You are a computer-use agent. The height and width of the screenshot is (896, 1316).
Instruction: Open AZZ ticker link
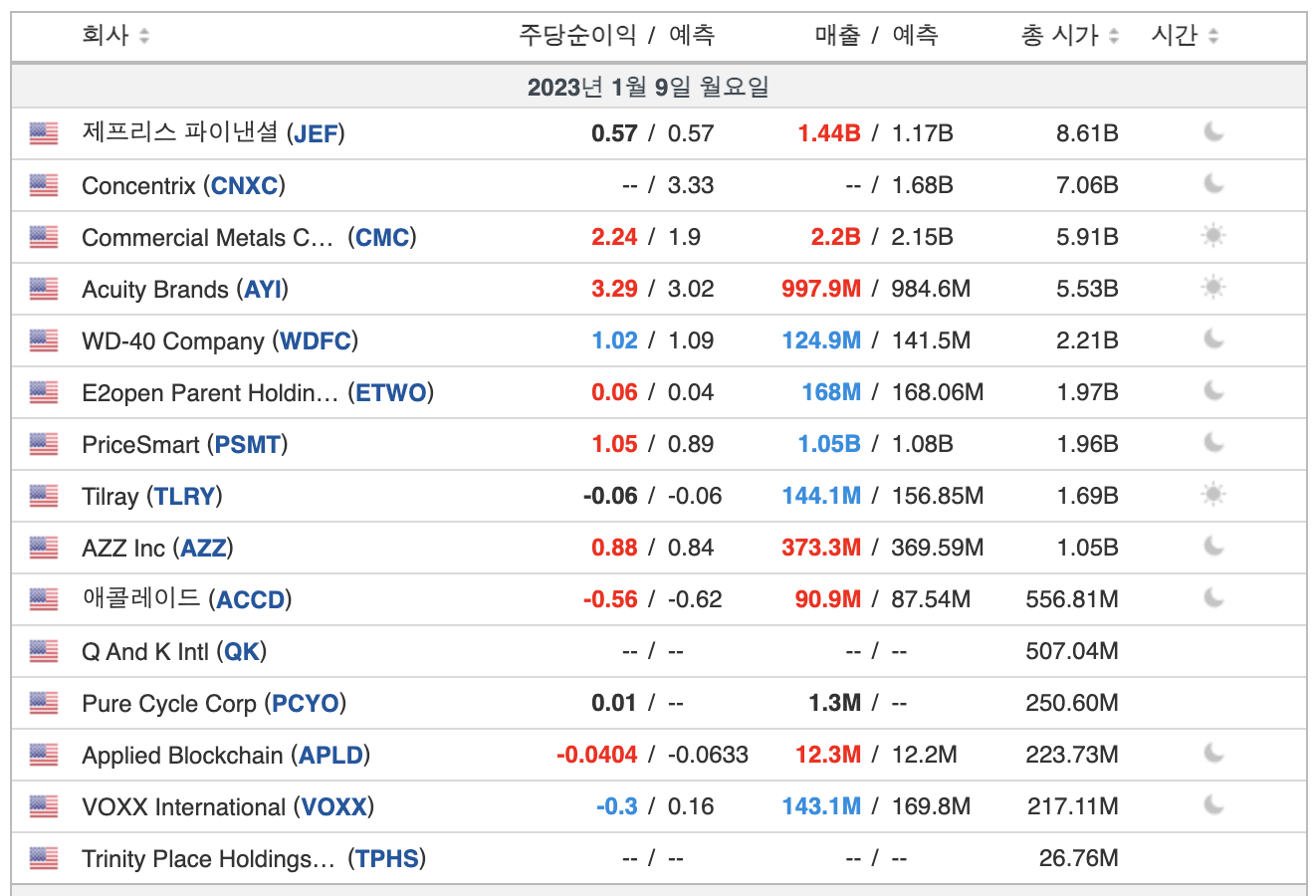[x=203, y=548]
